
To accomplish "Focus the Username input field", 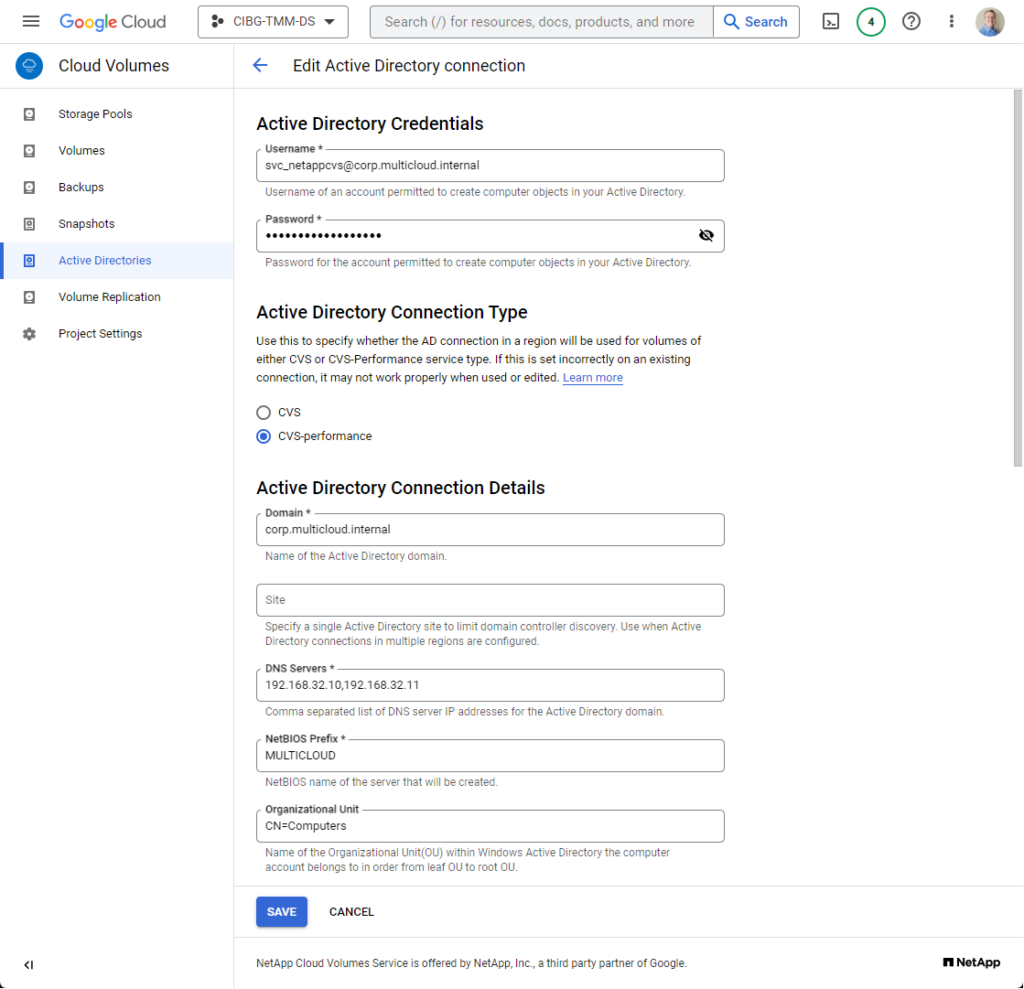I will tap(490, 165).
